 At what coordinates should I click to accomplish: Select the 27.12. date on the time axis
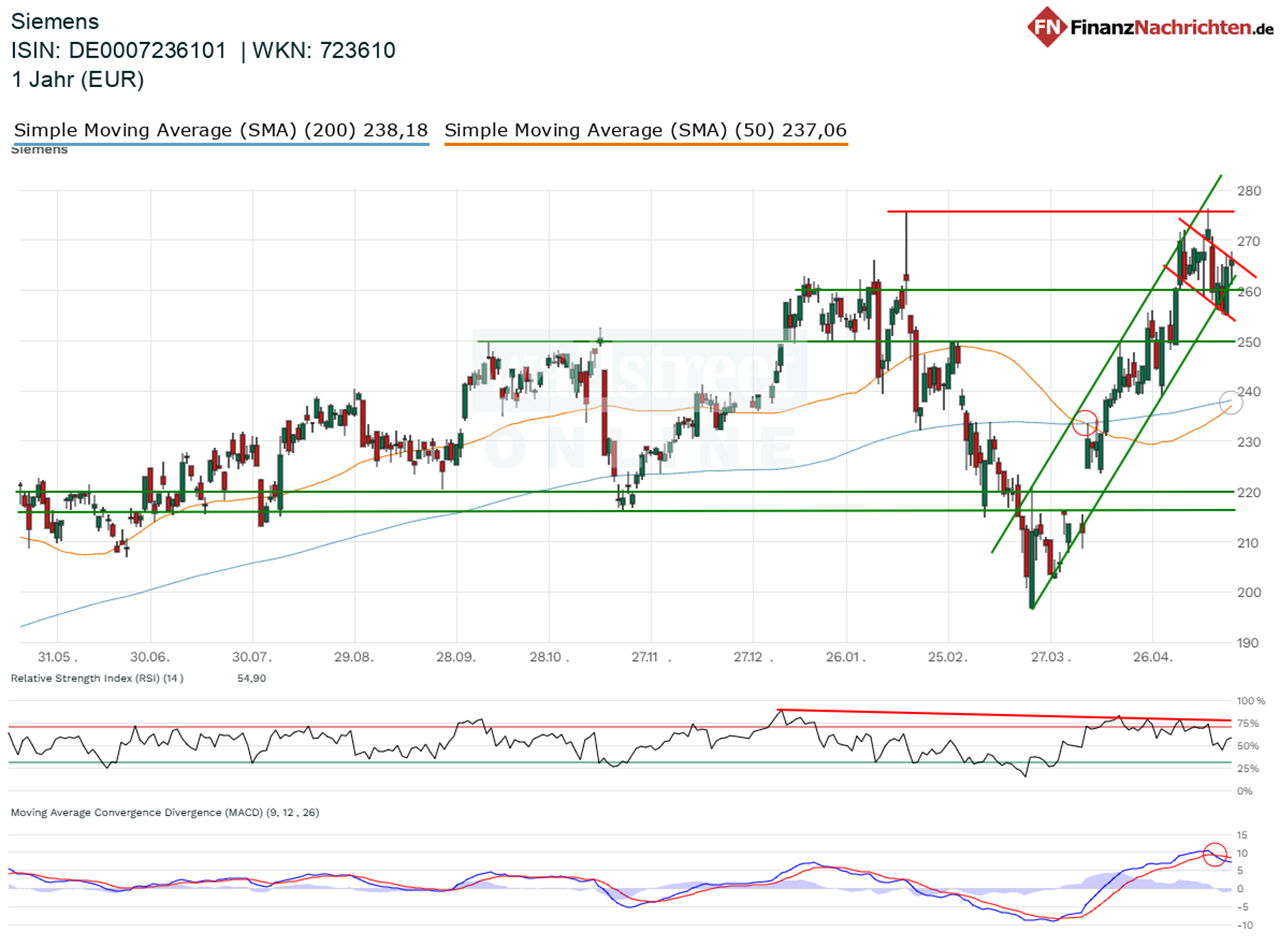point(753,659)
